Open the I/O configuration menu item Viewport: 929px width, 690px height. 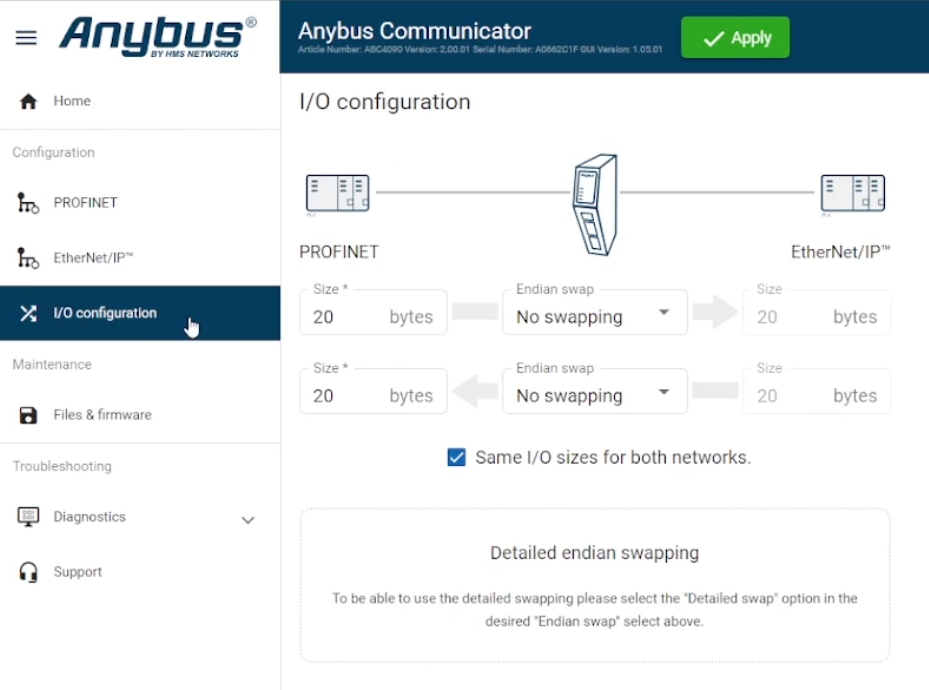pos(140,313)
